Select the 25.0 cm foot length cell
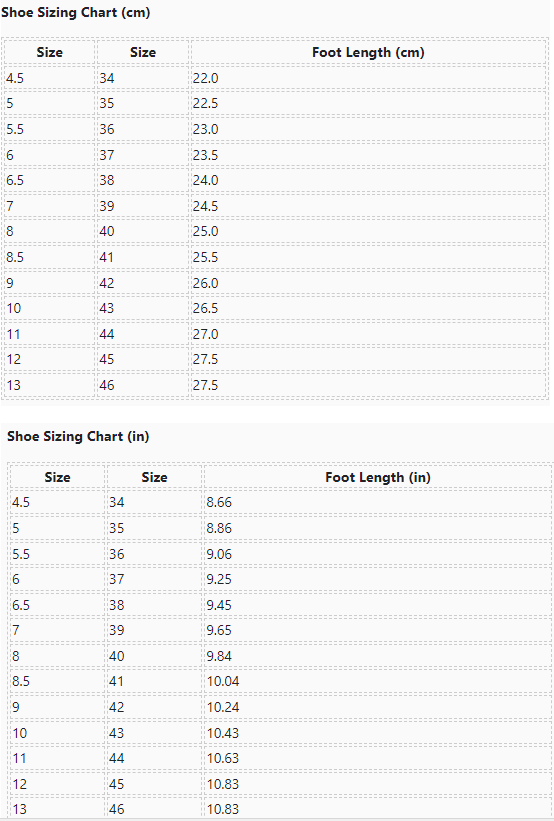Screen dimensions: 554x821 (x=368, y=231)
